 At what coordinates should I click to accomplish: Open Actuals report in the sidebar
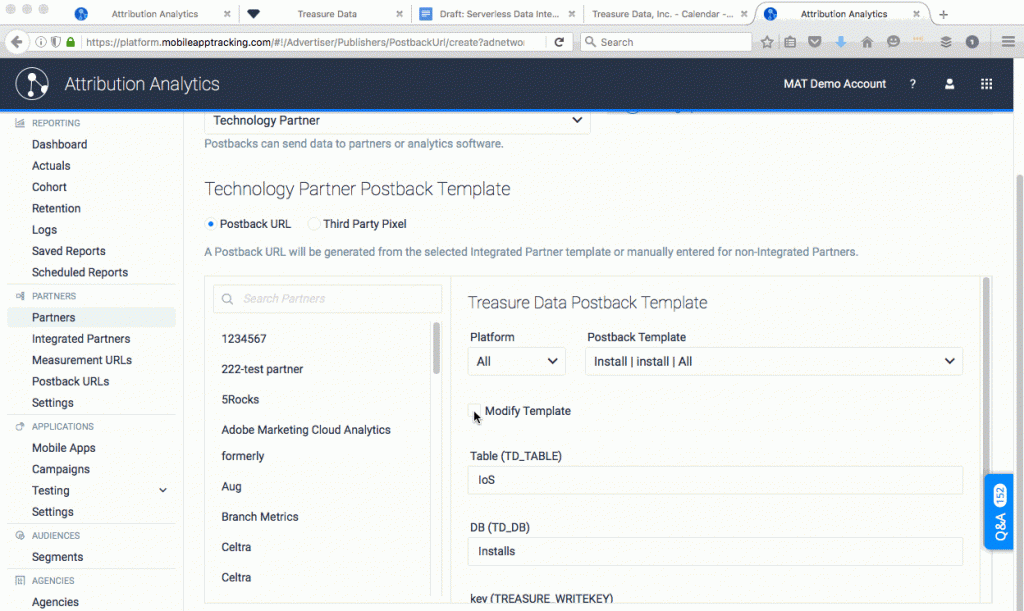click(x=51, y=166)
